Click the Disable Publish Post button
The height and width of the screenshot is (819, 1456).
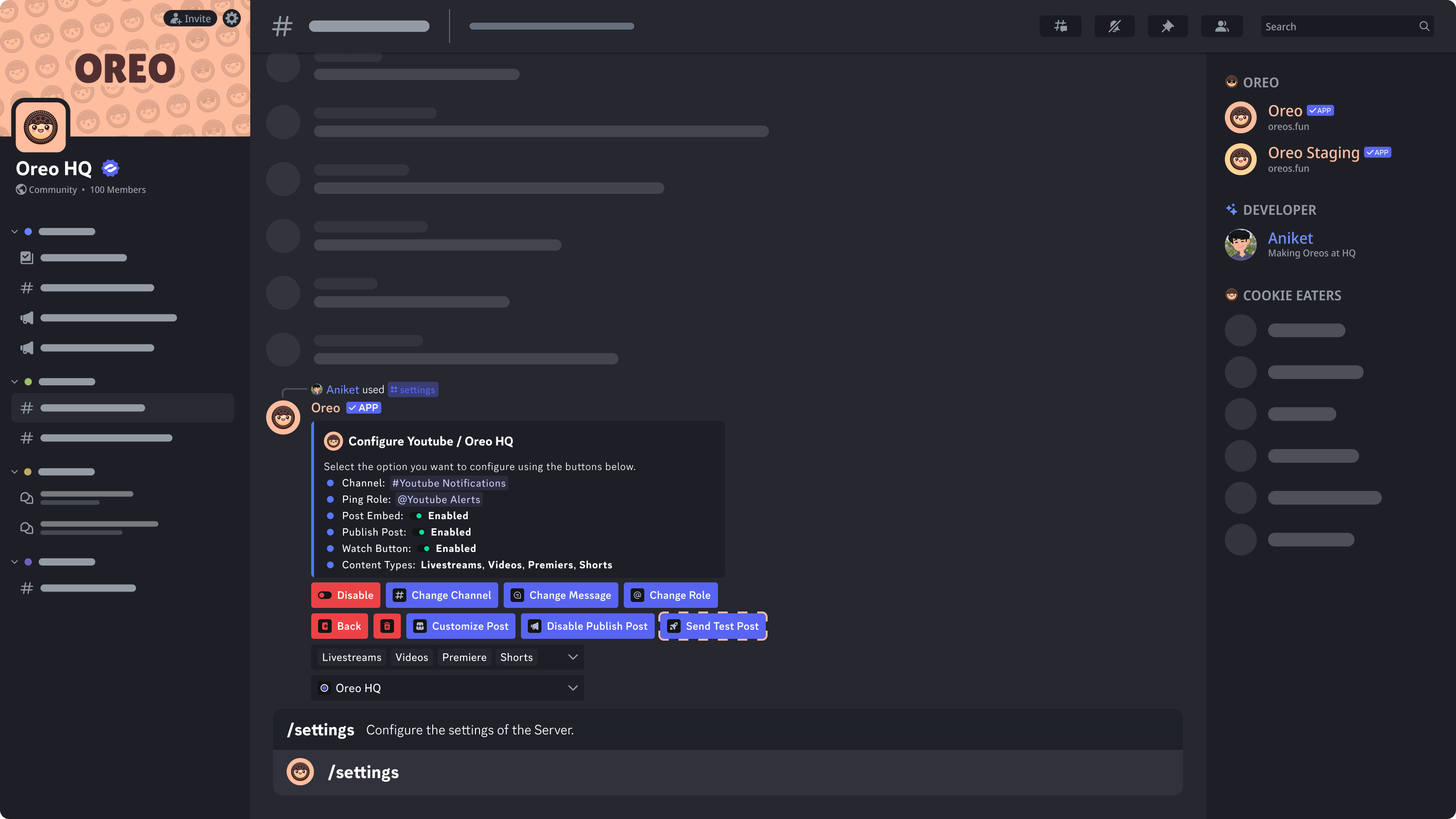(587, 626)
